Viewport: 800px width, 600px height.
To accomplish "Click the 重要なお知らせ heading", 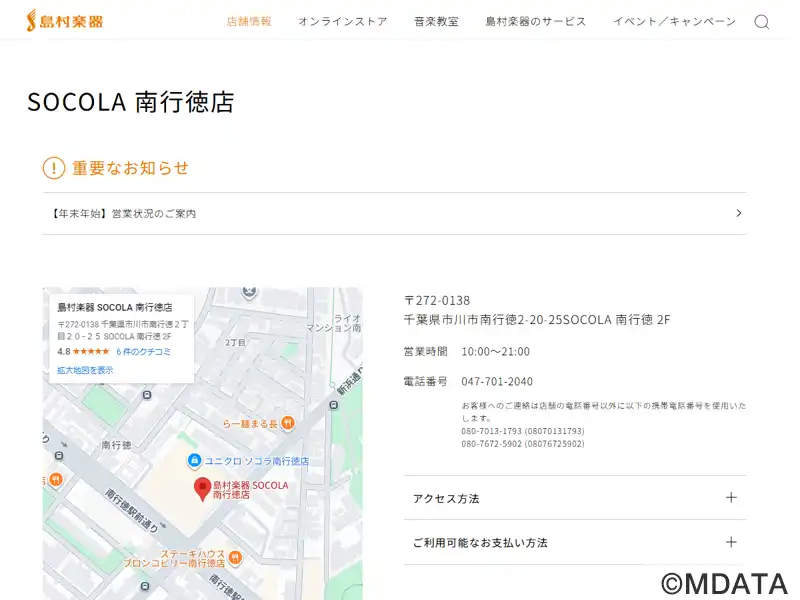I will 131,168.
